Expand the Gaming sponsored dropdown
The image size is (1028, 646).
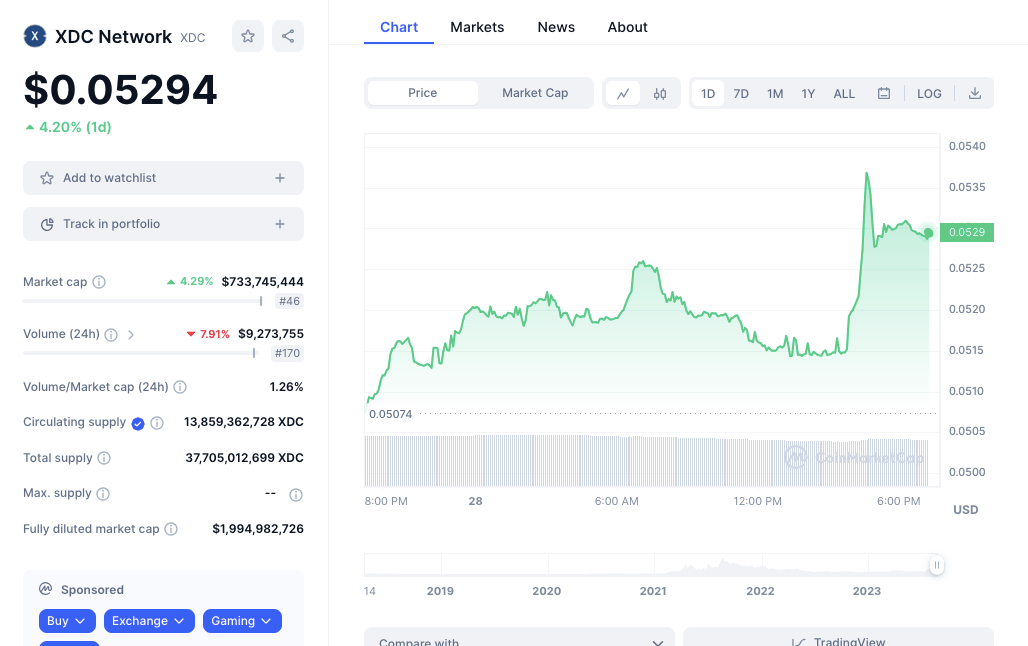[242, 621]
